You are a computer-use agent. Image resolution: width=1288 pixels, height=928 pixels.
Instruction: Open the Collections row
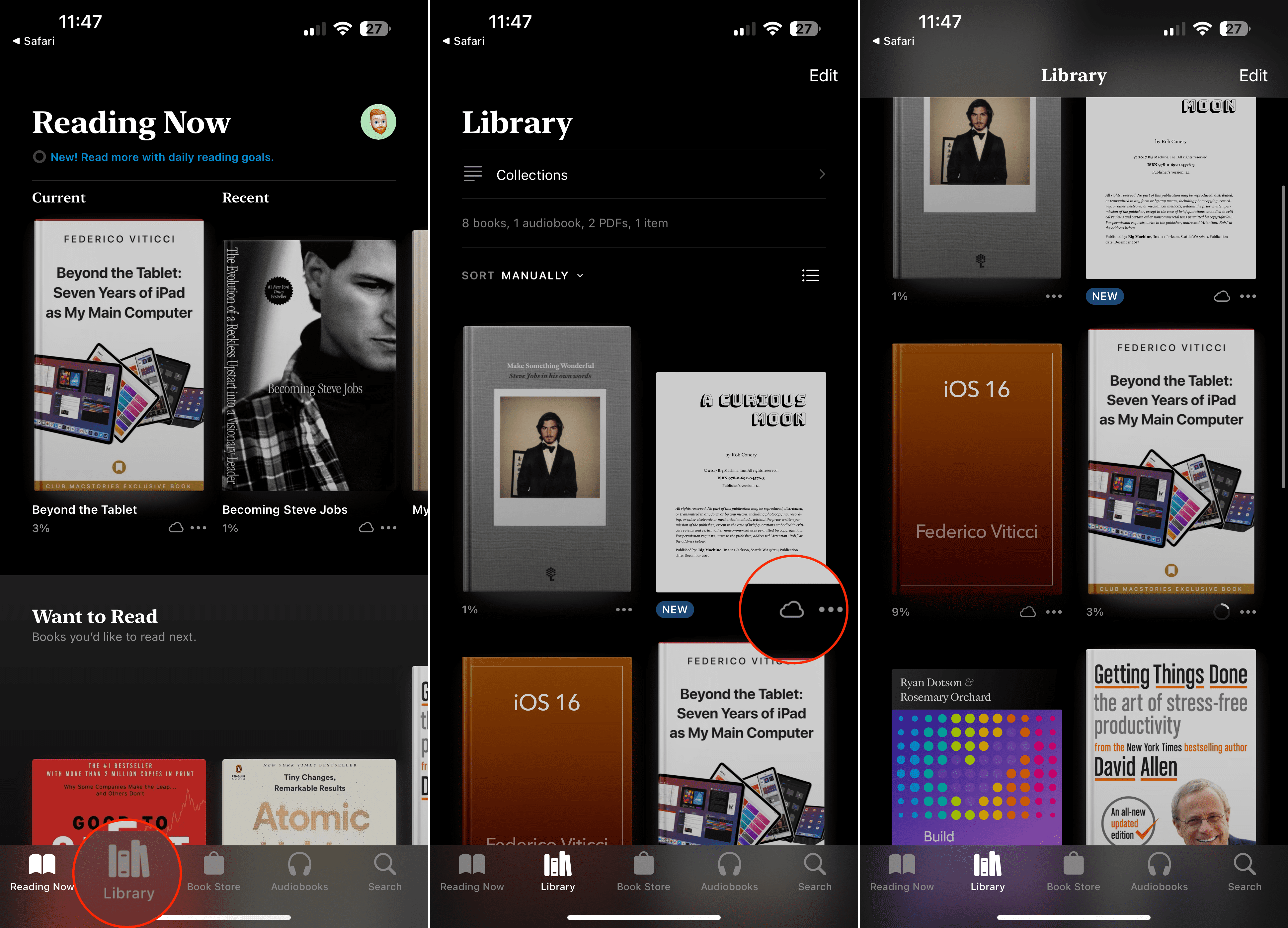(644, 174)
